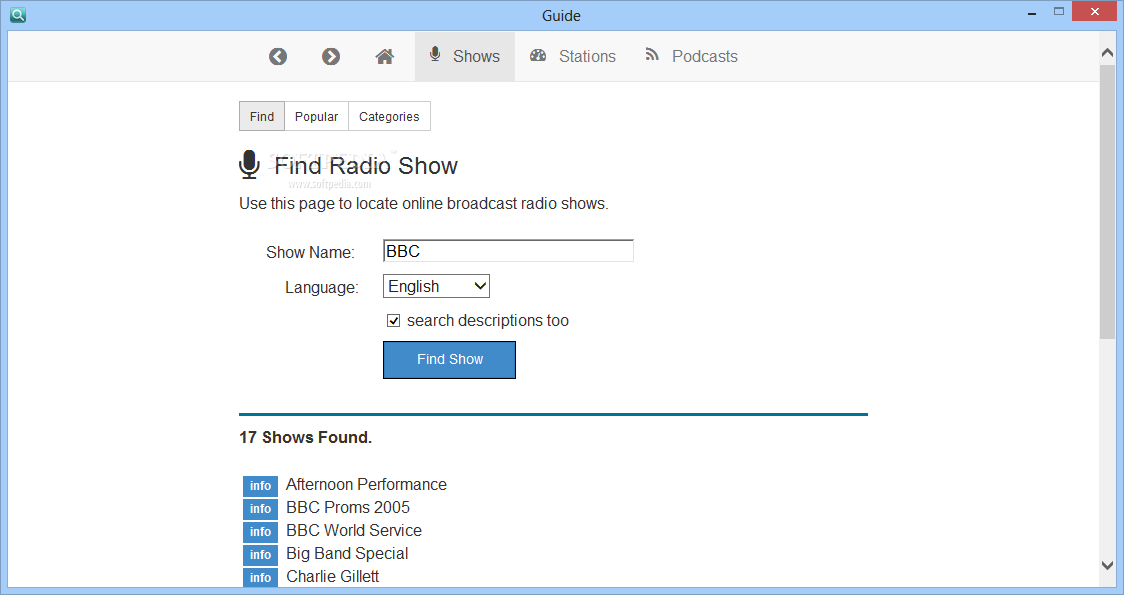Go back with the left arrow icon
Image resolution: width=1124 pixels, height=595 pixels.
pyautogui.click(x=278, y=57)
